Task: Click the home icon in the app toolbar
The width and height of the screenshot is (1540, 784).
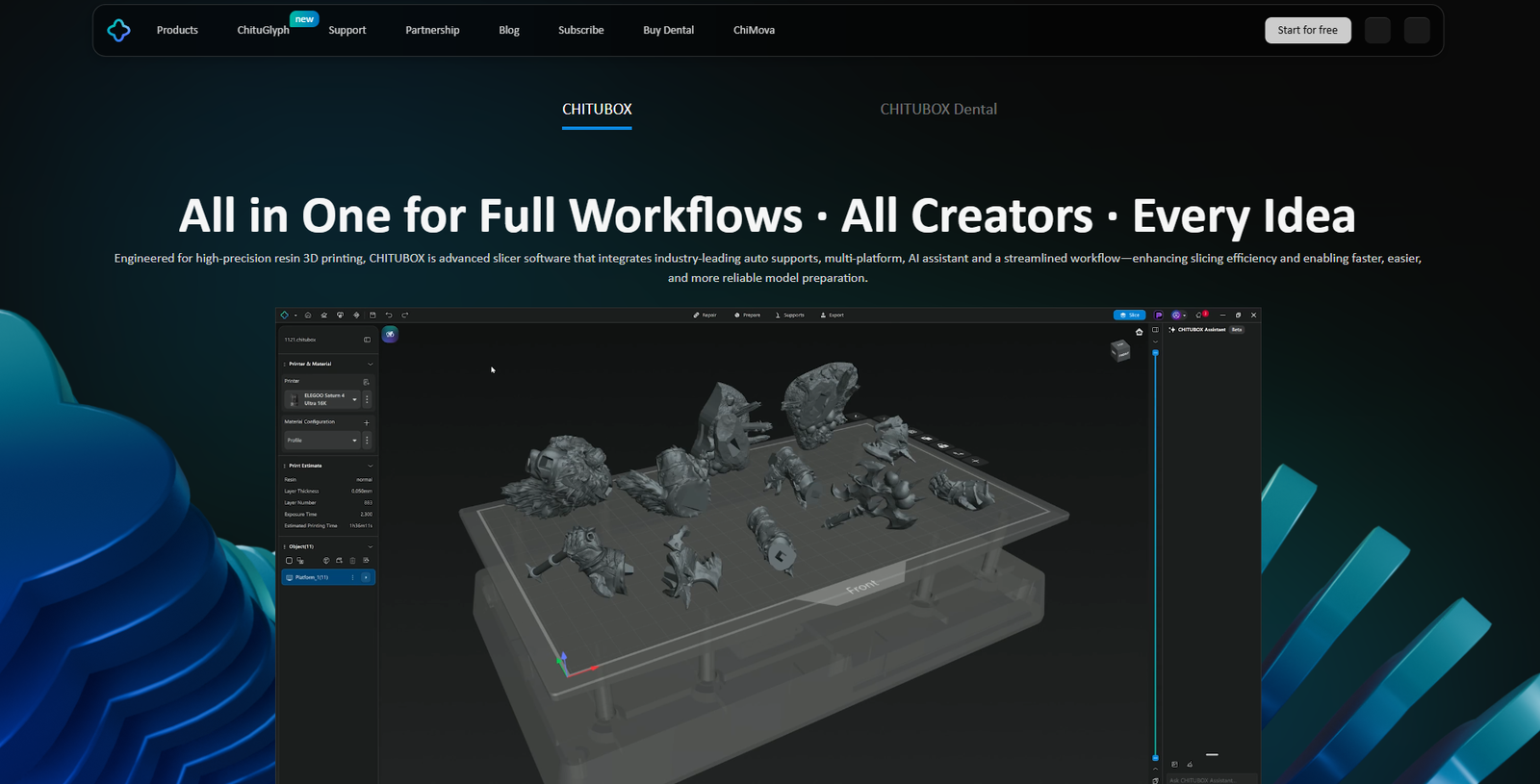Action: click(x=308, y=315)
